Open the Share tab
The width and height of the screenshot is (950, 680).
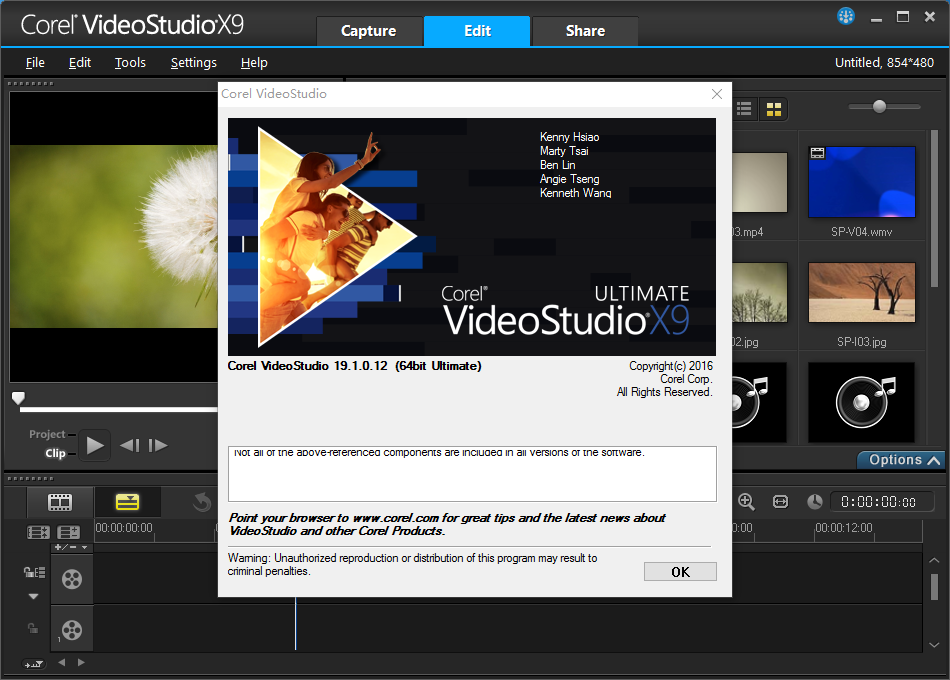585,31
